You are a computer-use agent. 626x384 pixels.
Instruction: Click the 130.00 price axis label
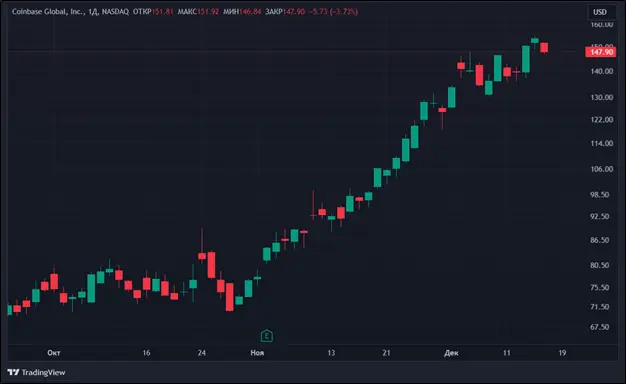pyautogui.click(x=602, y=97)
